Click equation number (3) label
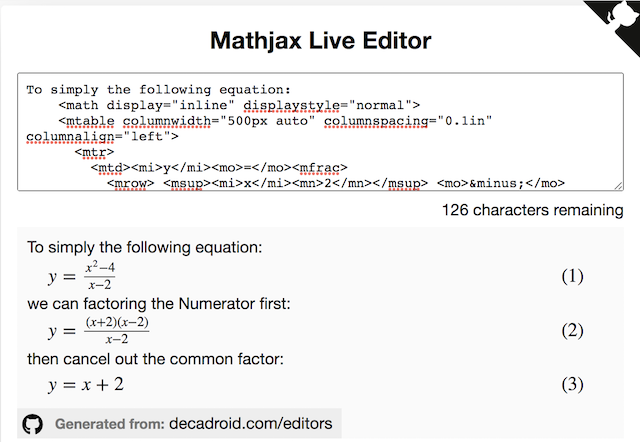640x442 pixels. click(x=572, y=384)
